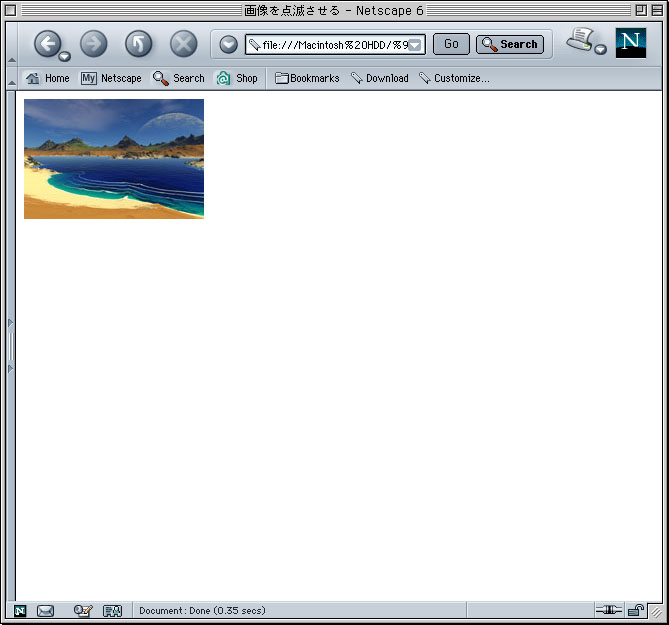
Task: Stop loading with the X button
Action: (x=183, y=44)
